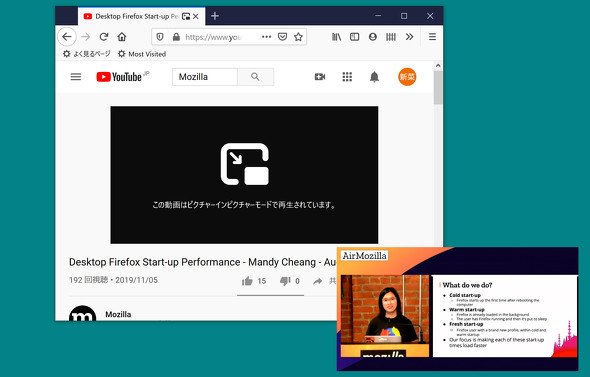The width and height of the screenshot is (590, 377).
Task: Open Firefox hamburger application menu
Action: [x=432, y=37]
